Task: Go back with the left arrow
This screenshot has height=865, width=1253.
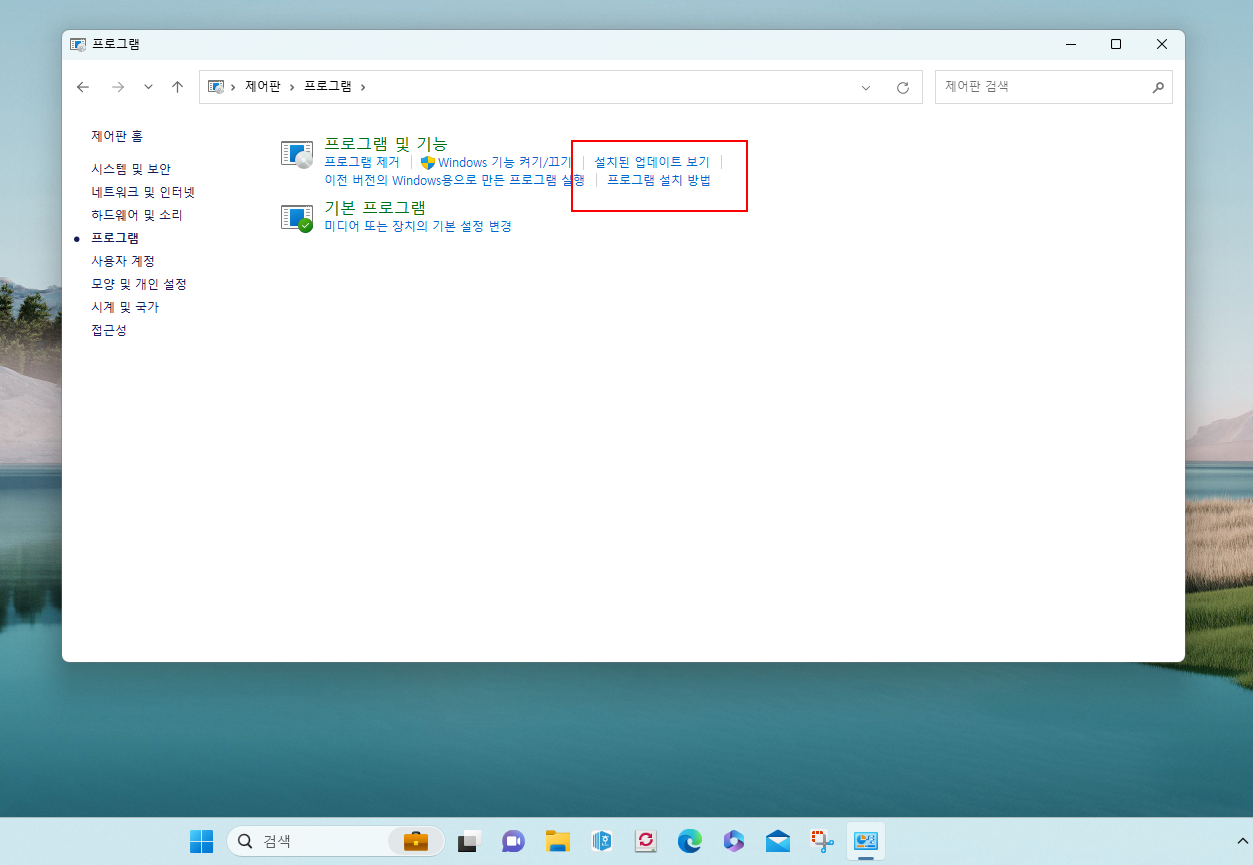Action: click(x=83, y=87)
